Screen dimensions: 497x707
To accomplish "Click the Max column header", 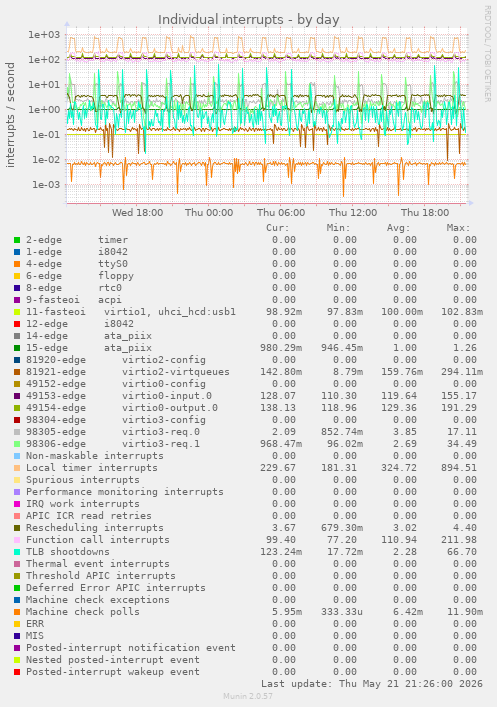I will point(458,228).
